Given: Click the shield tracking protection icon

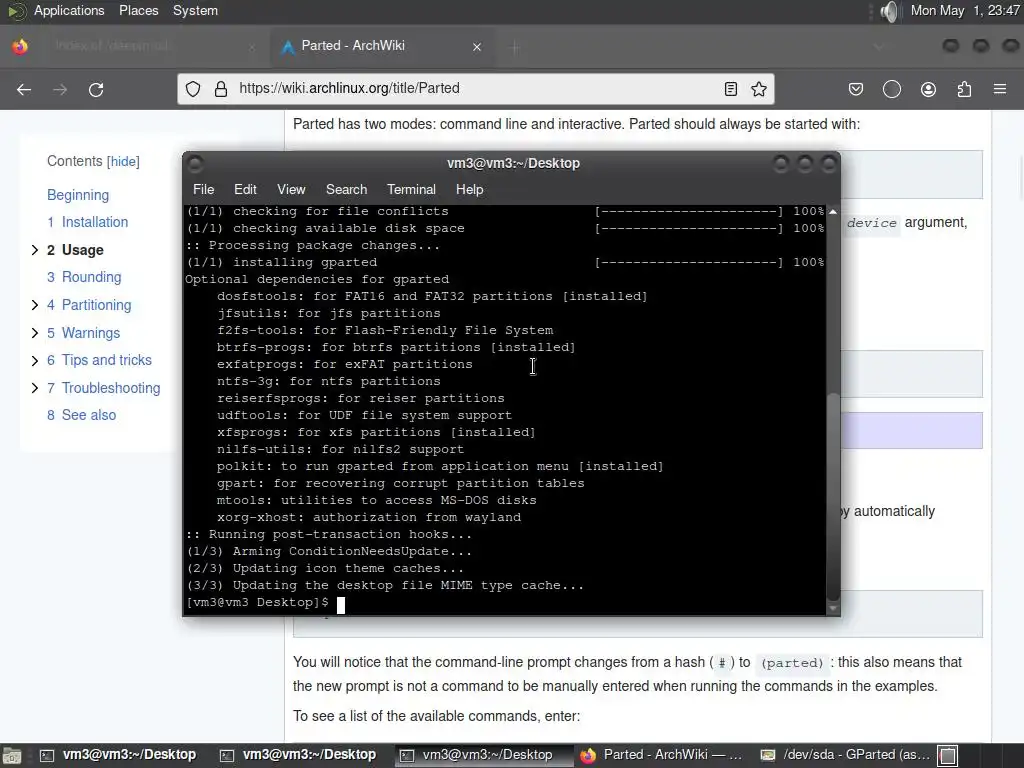Looking at the screenshot, I should [193, 89].
